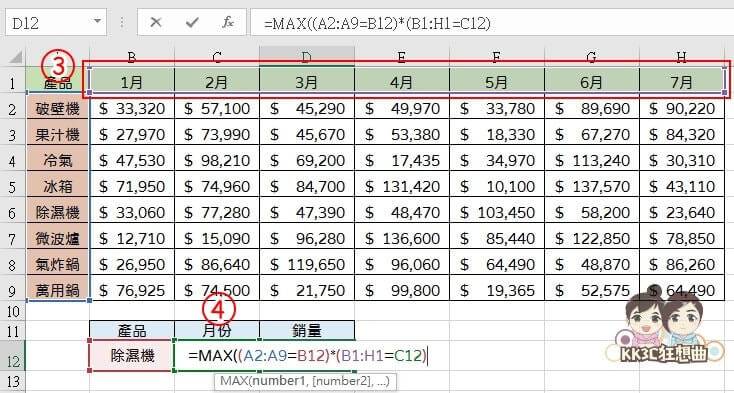The width and height of the screenshot is (734, 393).
Task: Select column D header
Action: [x=307, y=57]
